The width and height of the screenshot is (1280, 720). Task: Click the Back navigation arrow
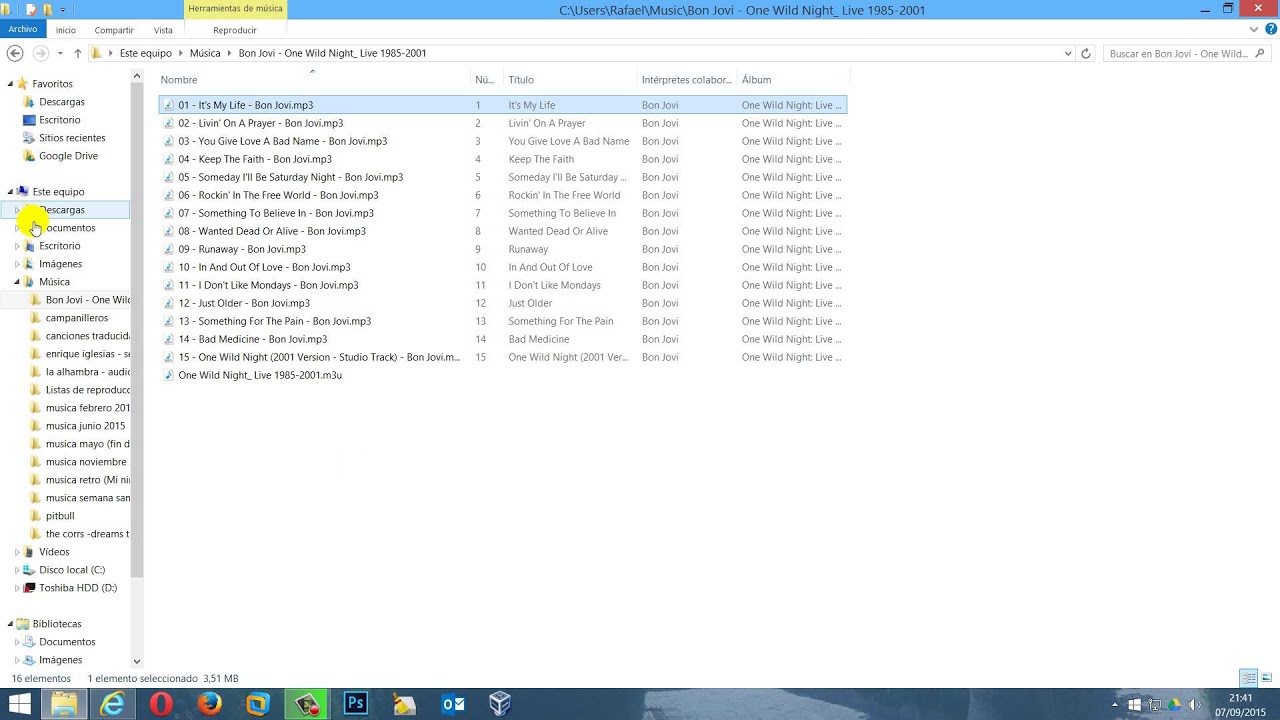pos(16,53)
